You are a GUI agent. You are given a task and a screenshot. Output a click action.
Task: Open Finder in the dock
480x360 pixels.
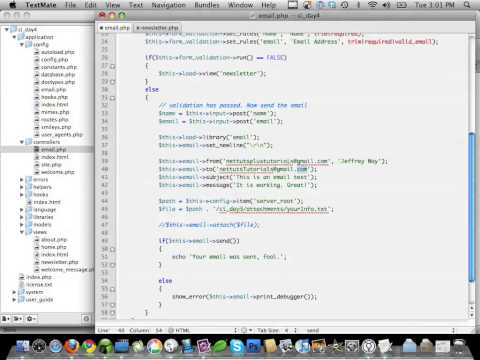click(23, 347)
